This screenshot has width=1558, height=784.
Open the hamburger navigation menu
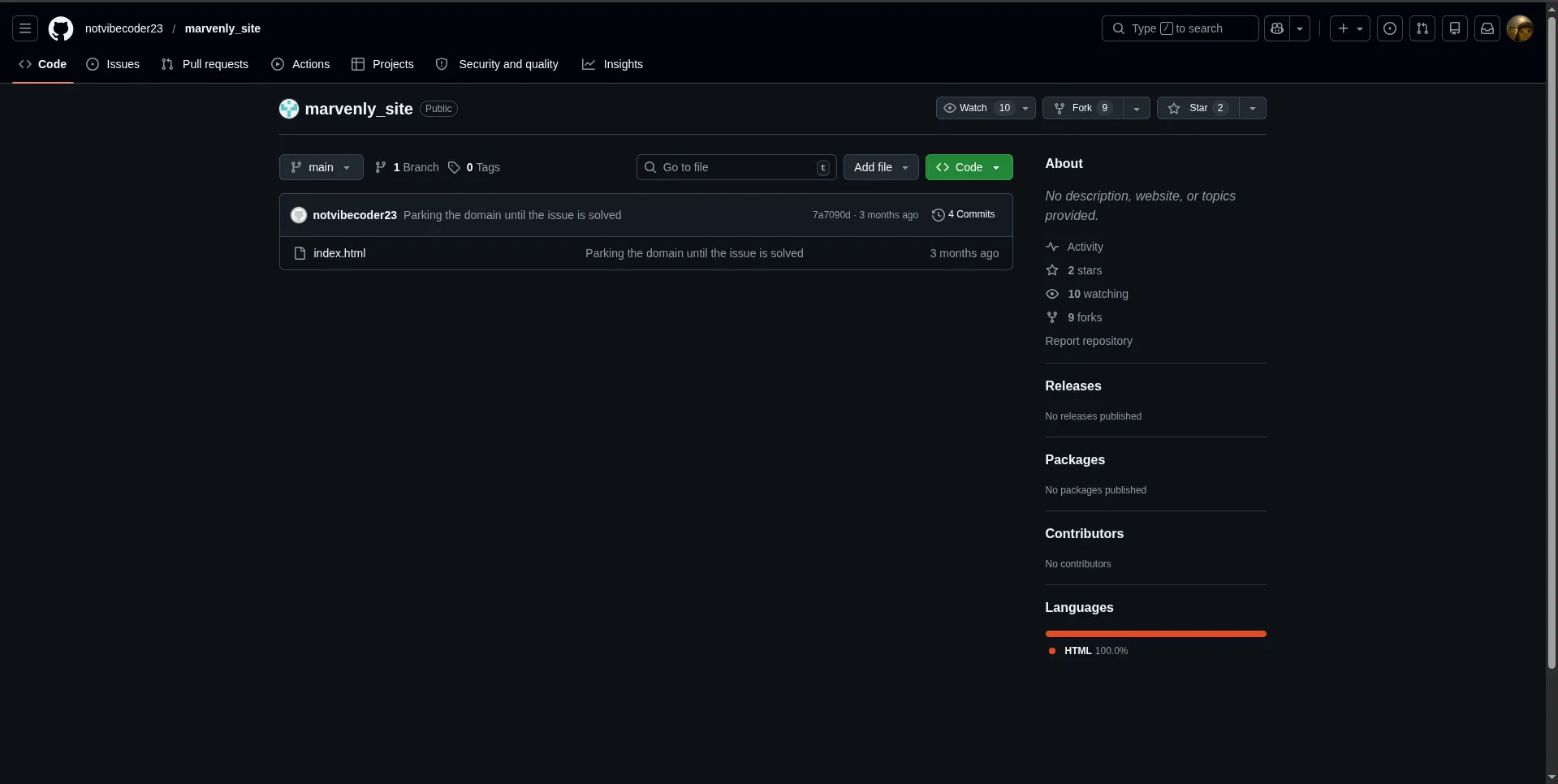pyautogui.click(x=24, y=28)
